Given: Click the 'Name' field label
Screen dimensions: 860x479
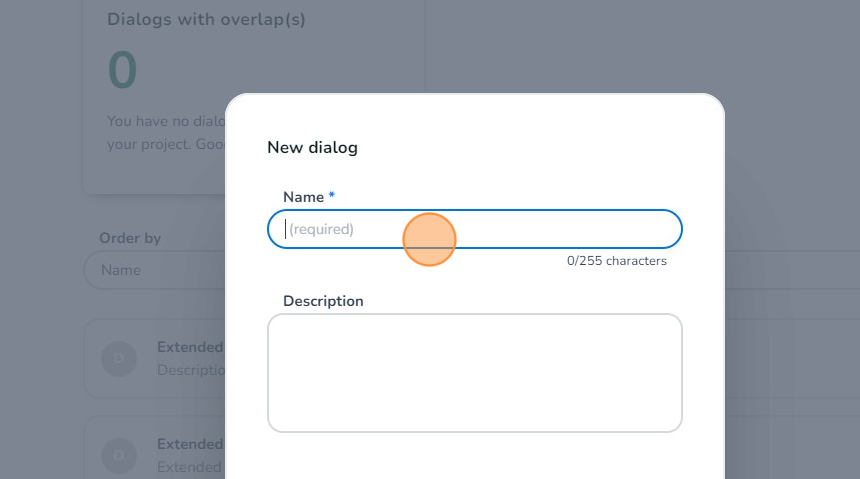Looking at the screenshot, I should 303,197.
